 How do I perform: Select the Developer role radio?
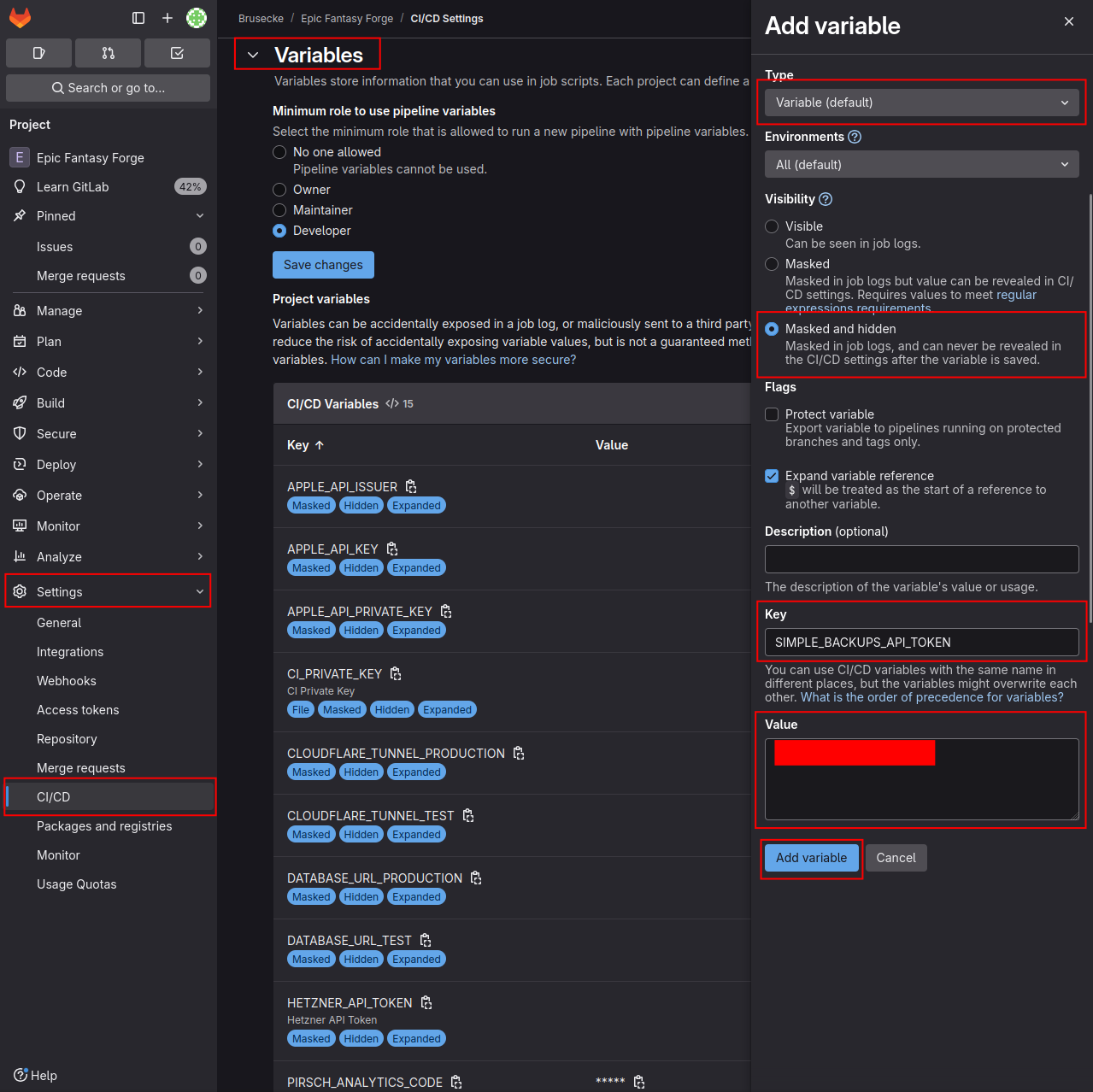(x=279, y=231)
